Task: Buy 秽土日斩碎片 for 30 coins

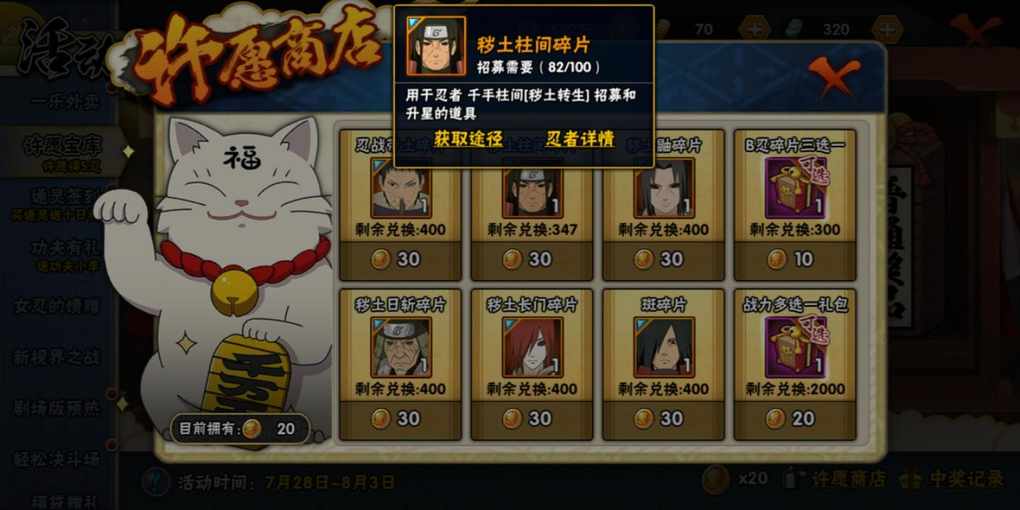Action: tap(401, 418)
